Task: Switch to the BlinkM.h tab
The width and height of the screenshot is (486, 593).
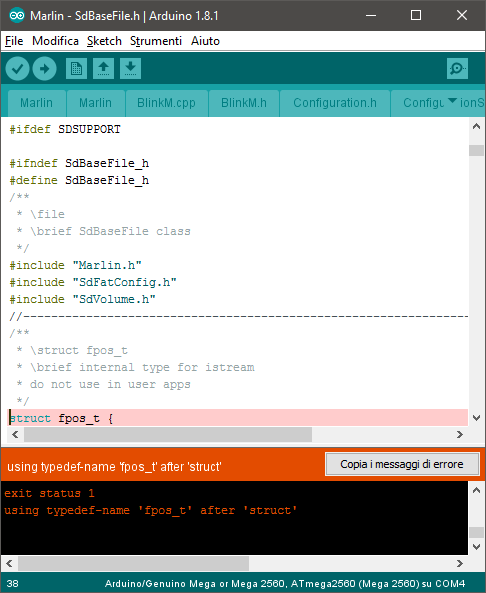Action: point(244,103)
